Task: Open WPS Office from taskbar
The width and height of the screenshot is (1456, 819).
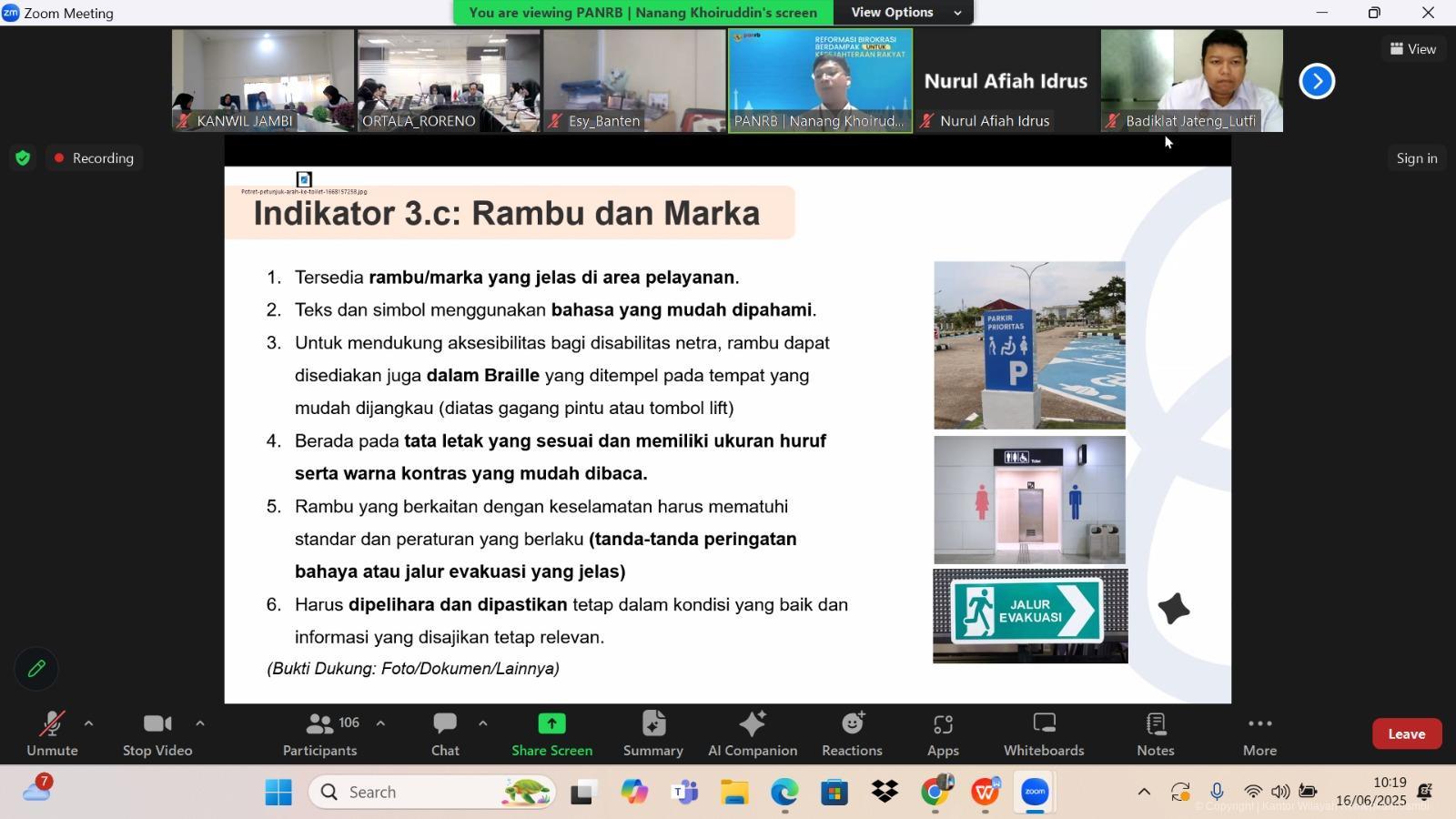Action: 986,793
